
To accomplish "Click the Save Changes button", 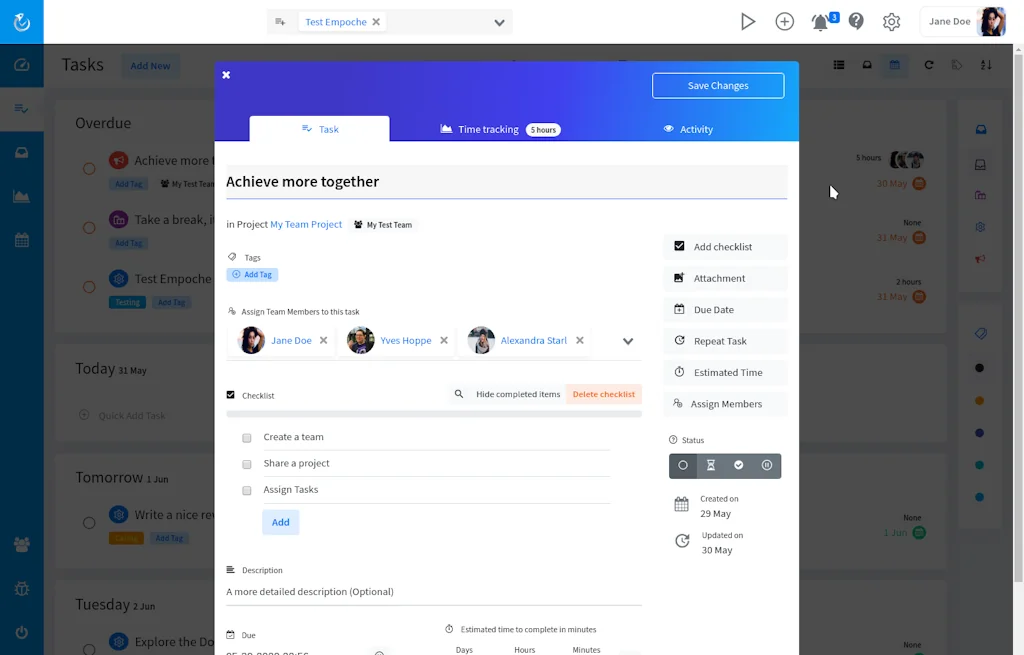I will (718, 86).
